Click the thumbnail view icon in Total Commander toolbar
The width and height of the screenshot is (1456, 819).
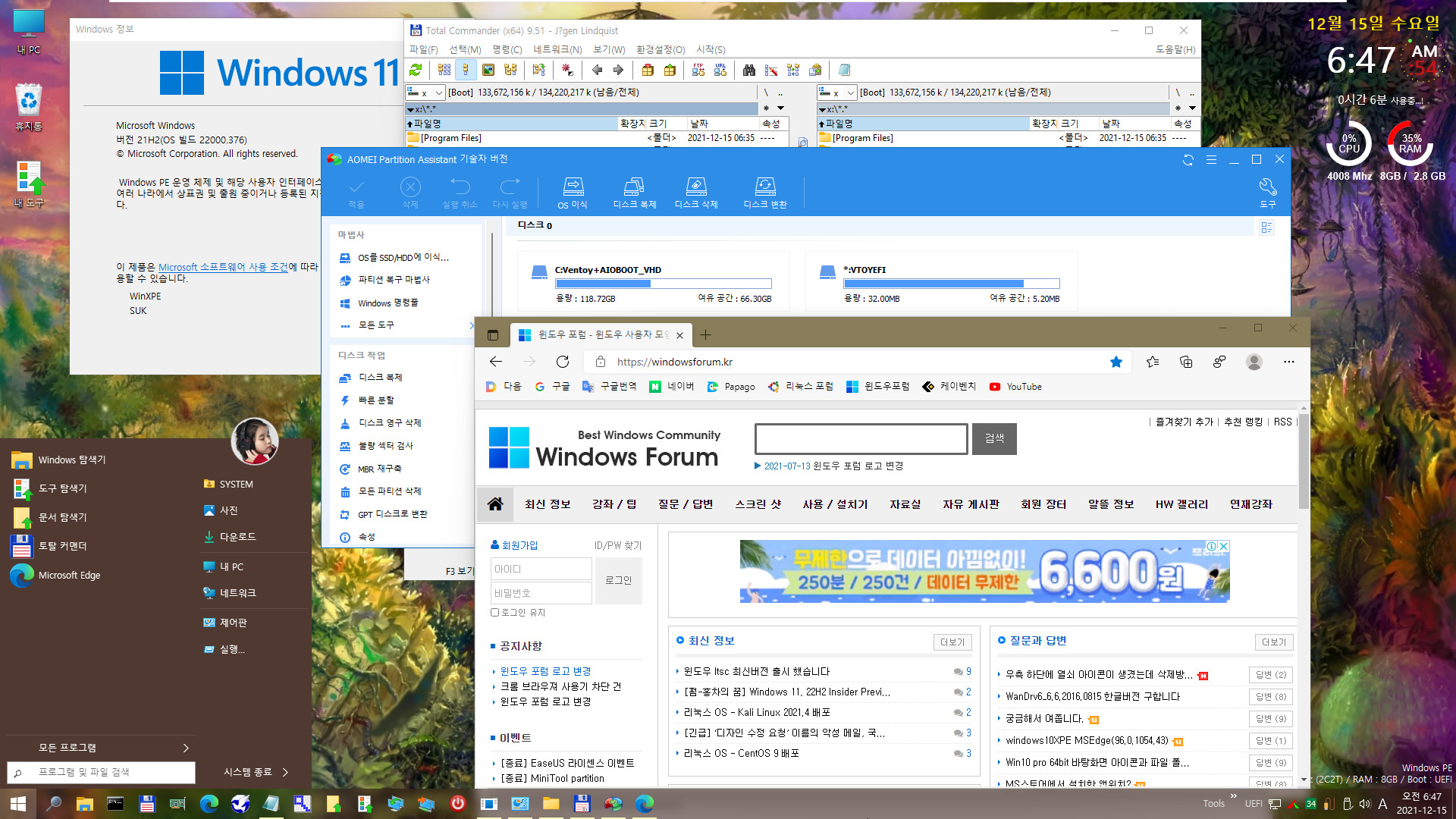coord(488,70)
